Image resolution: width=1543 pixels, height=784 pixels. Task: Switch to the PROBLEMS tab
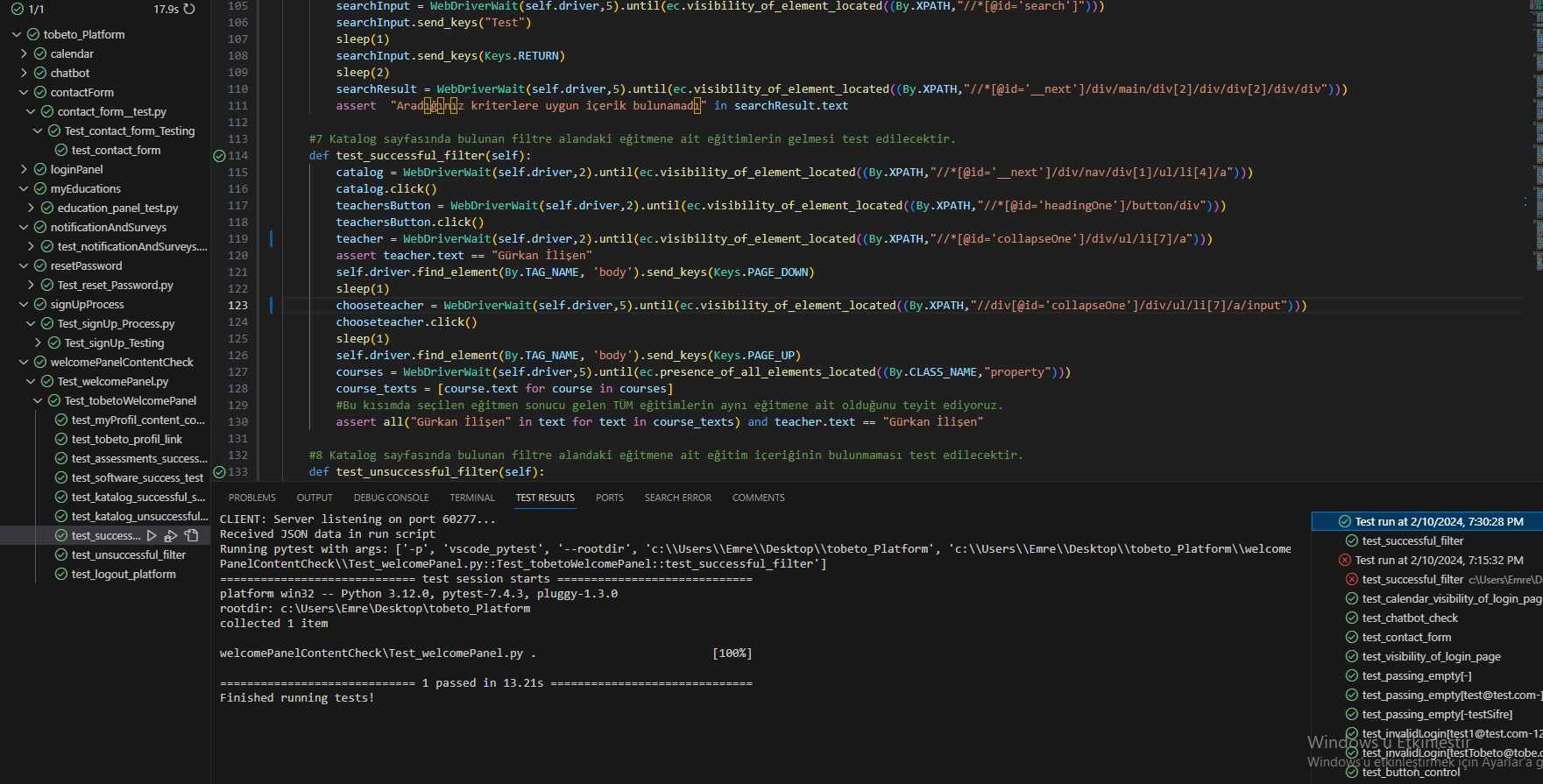(252, 498)
